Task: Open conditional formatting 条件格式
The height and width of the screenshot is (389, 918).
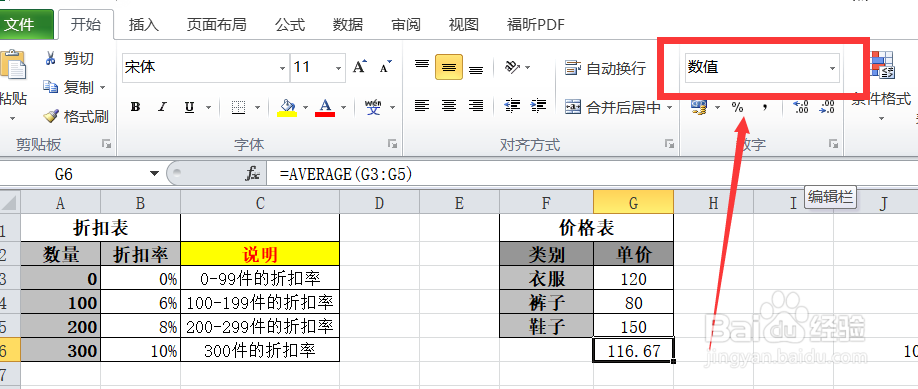Action: click(882, 87)
